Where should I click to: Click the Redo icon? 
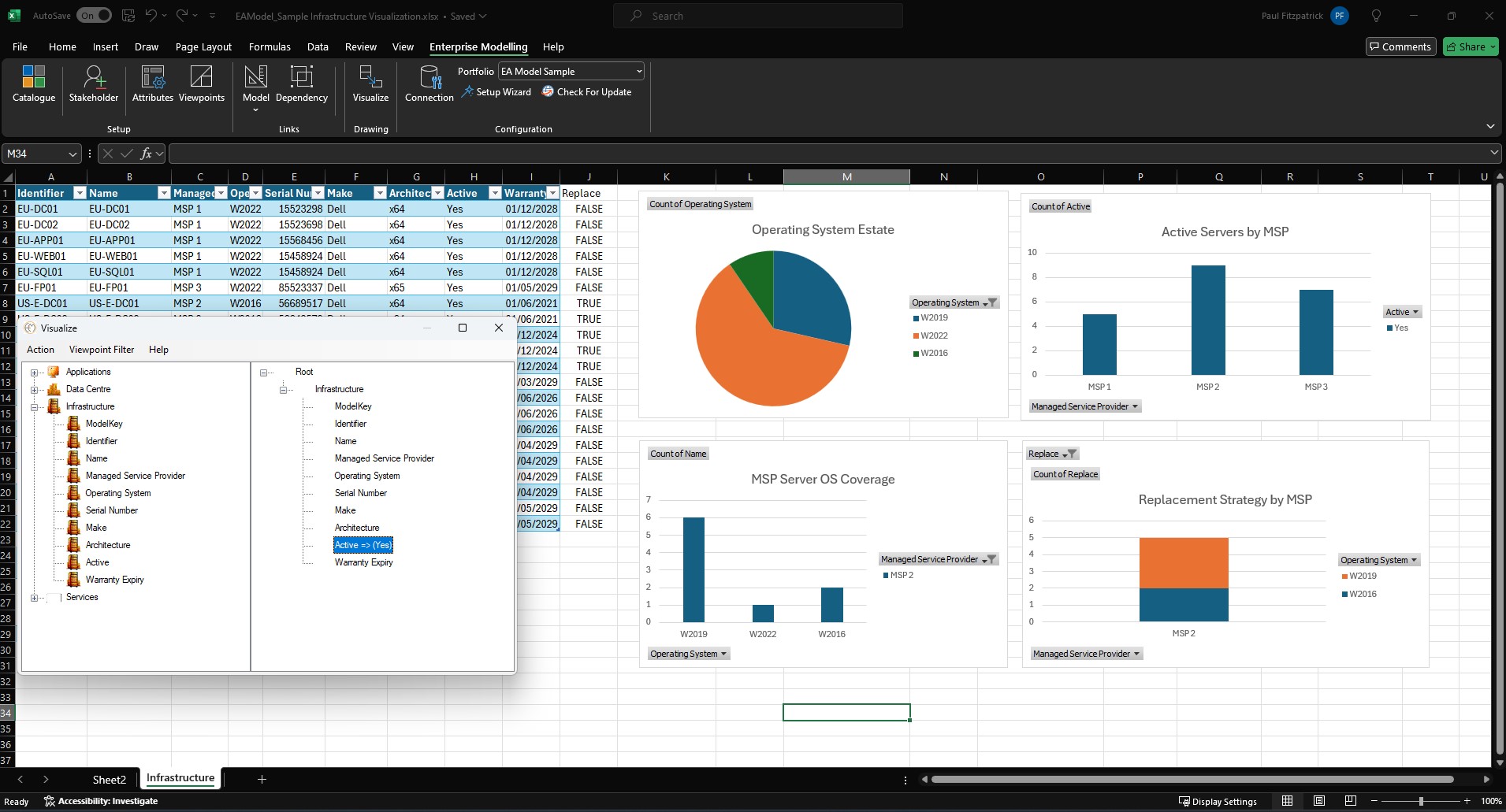[182, 16]
